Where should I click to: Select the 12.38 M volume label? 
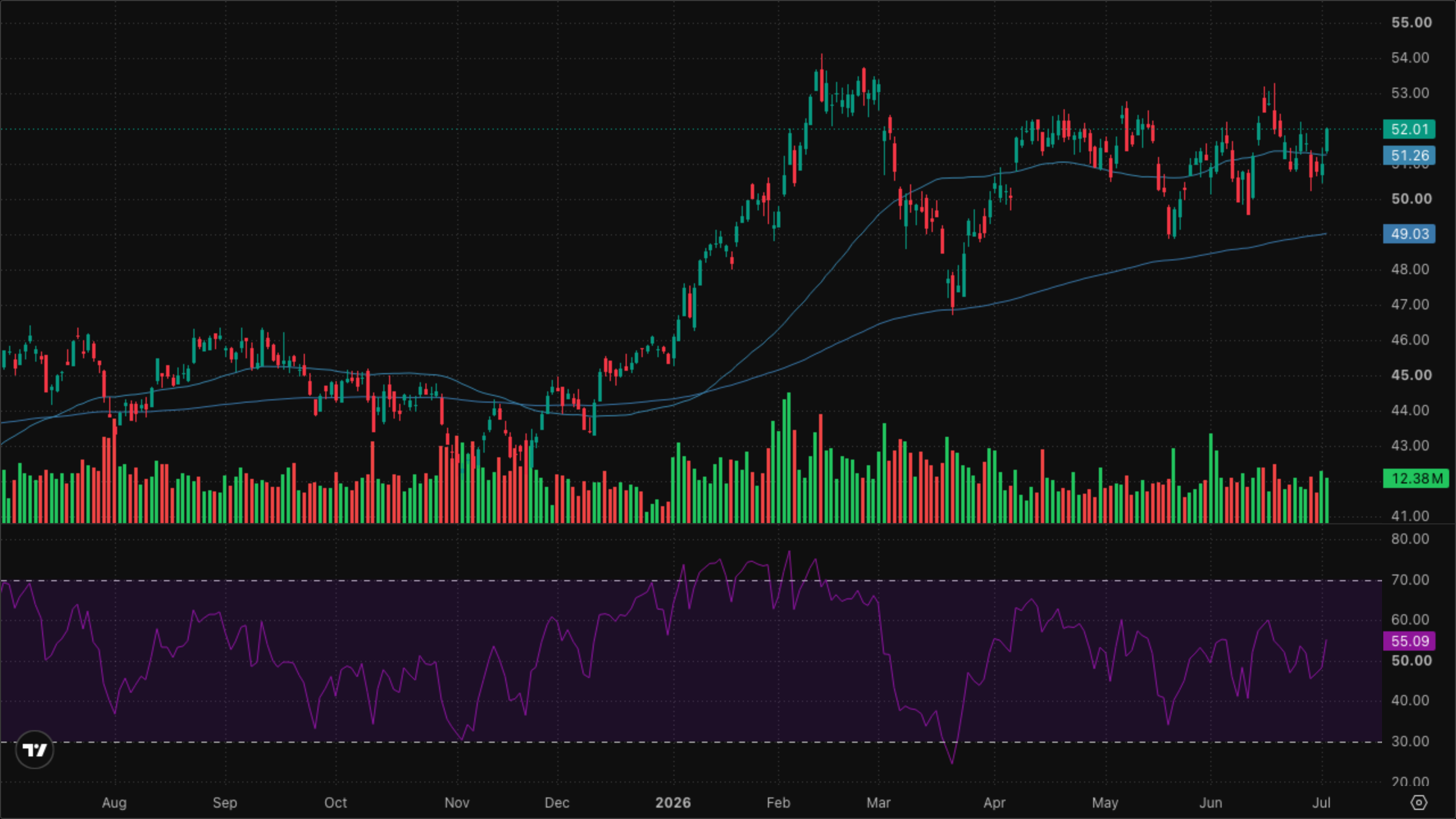pyautogui.click(x=1416, y=478)
